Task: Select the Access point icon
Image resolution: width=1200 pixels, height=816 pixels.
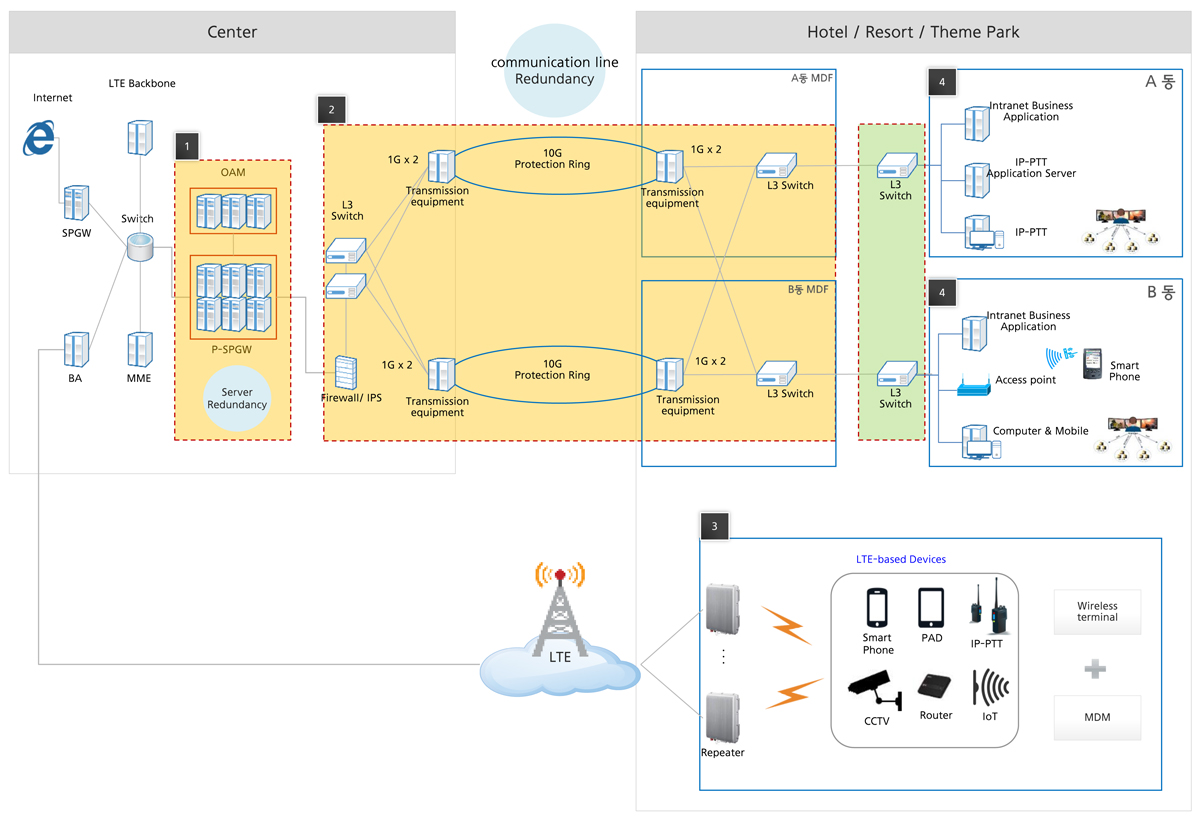Action: [x=970, y=384]
